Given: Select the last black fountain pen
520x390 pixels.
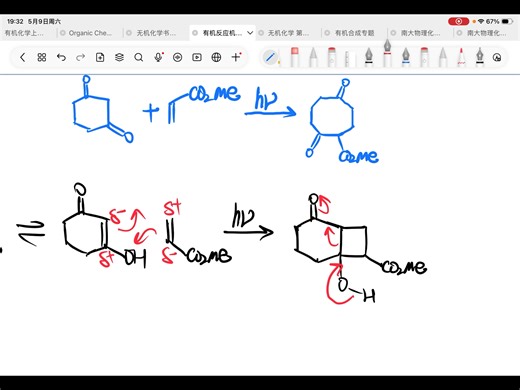Looking at the screenshot, I should click(x=480, y=57).
